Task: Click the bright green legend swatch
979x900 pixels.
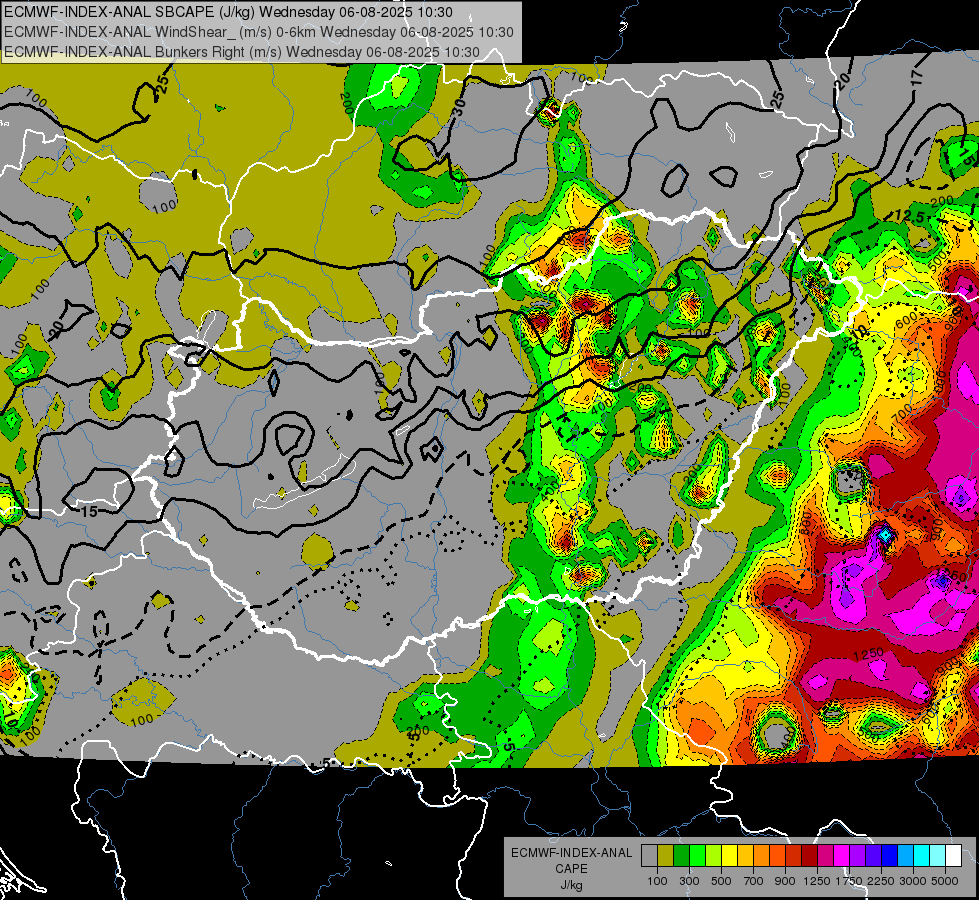Action: coord(697,856)
